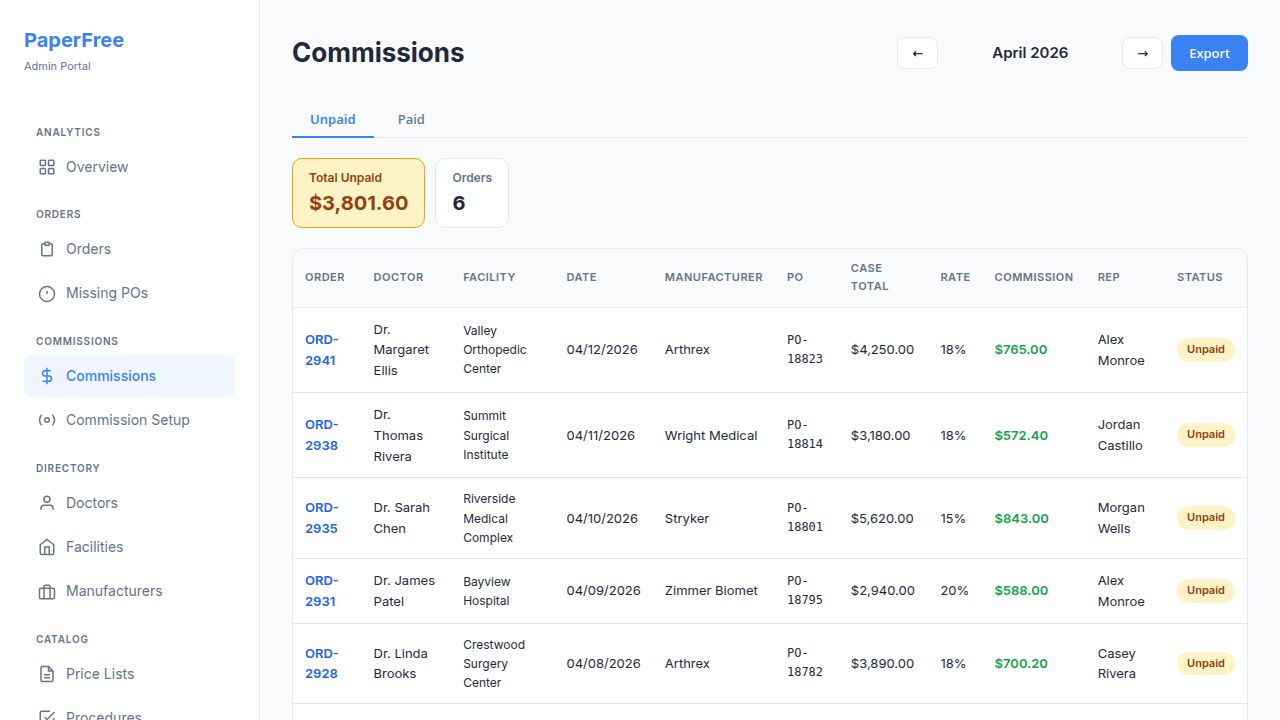Click the Commissions dollar sign icon

click(47, 376)
